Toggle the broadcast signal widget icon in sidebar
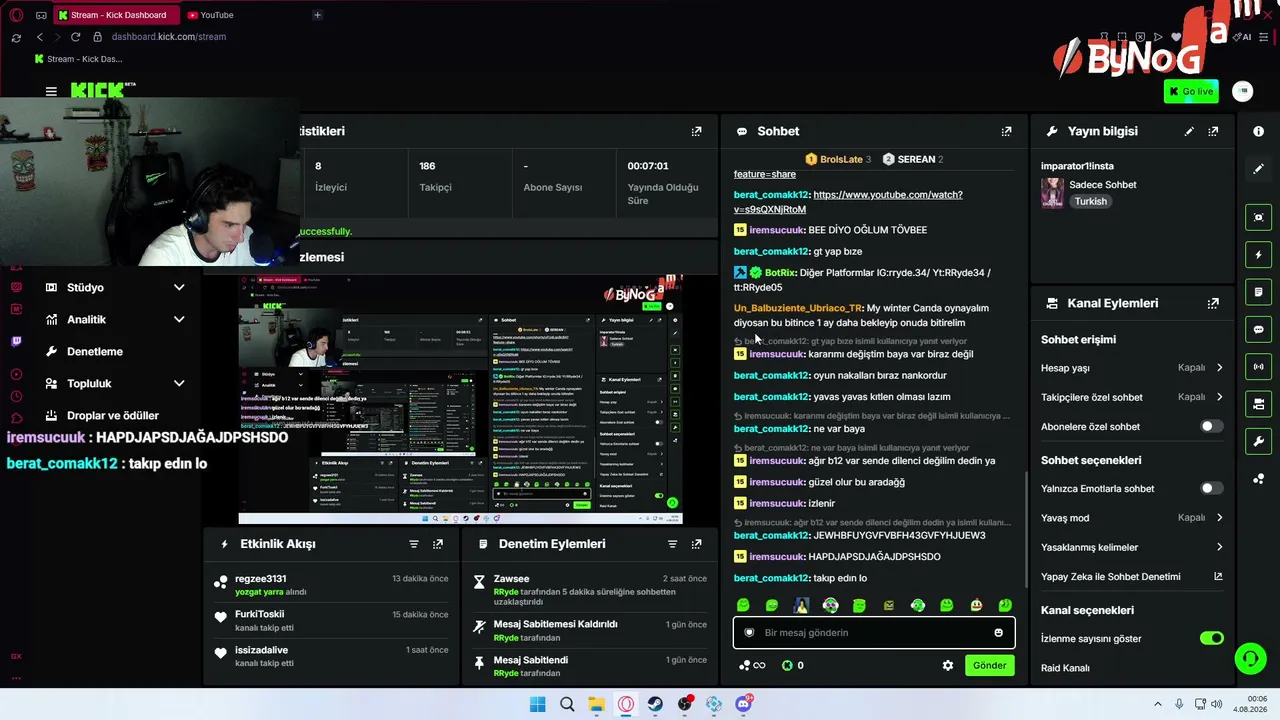Screen dimensions: 1280x720 pos(1258,367)
